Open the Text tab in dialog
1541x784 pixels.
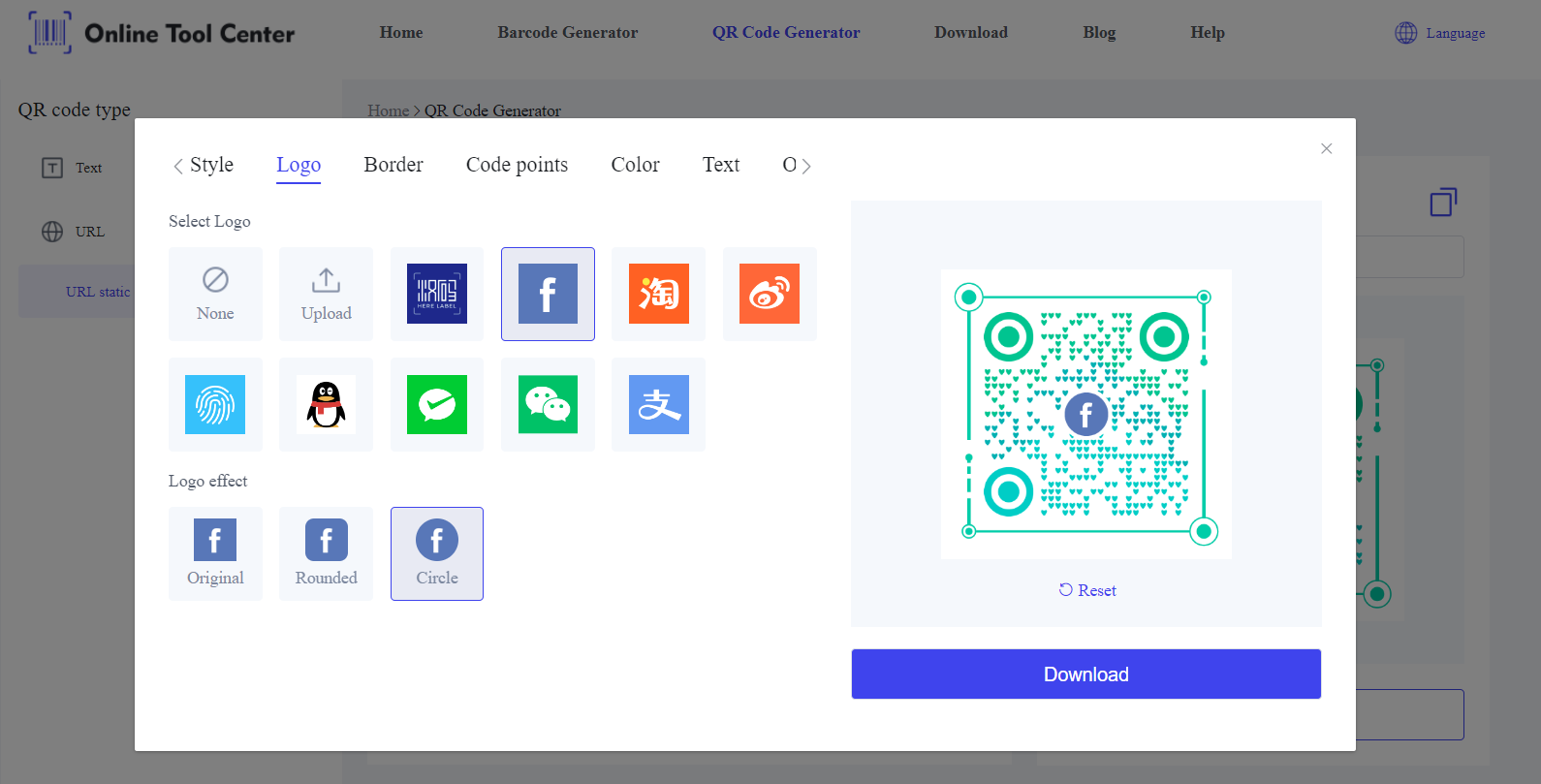[721, 165]
